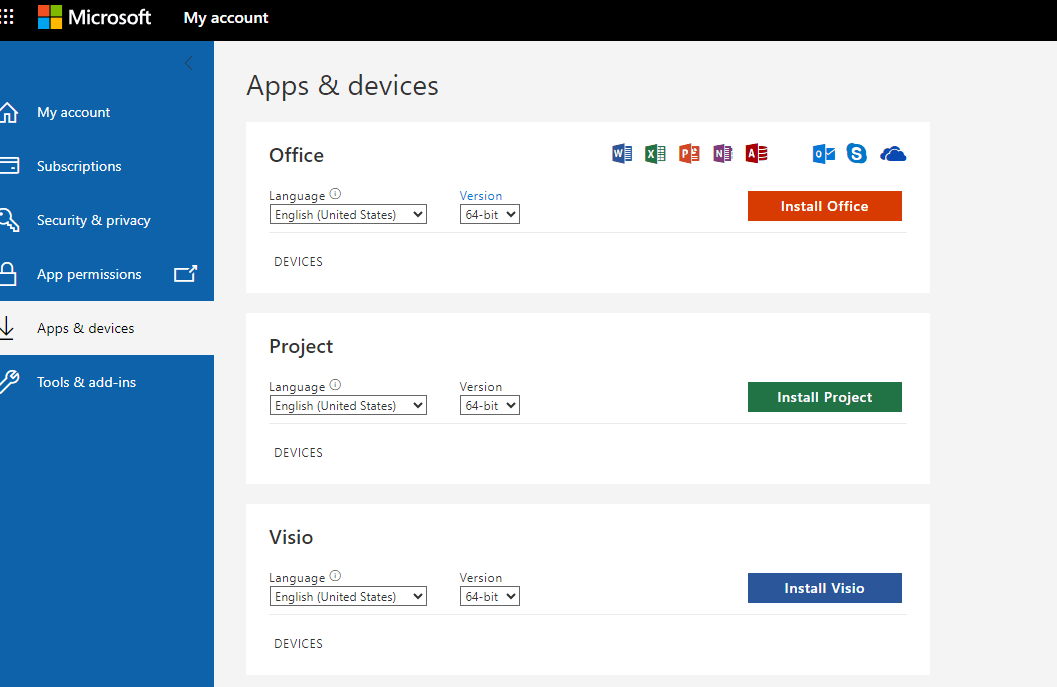Click the Install Office button

(x=824, y=206)
